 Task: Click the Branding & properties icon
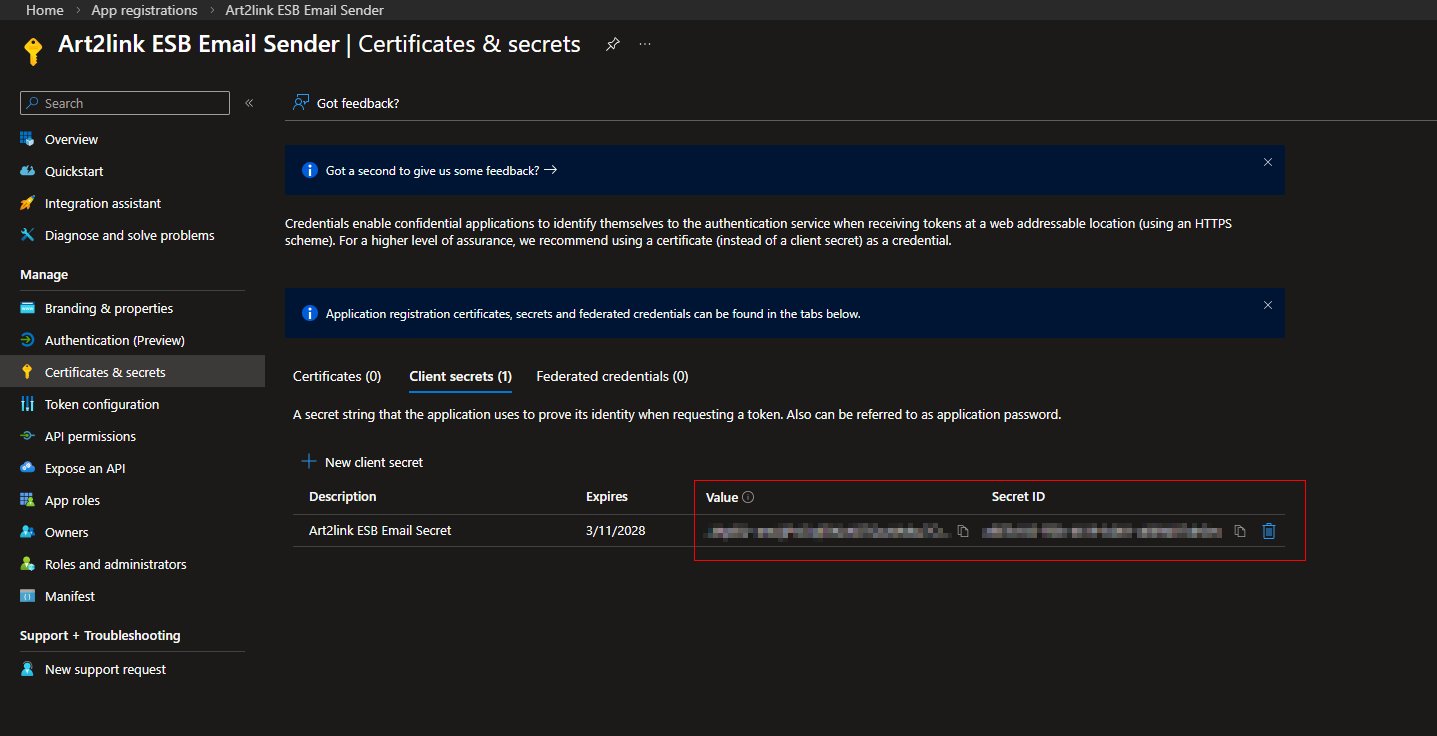coord(27,308)
